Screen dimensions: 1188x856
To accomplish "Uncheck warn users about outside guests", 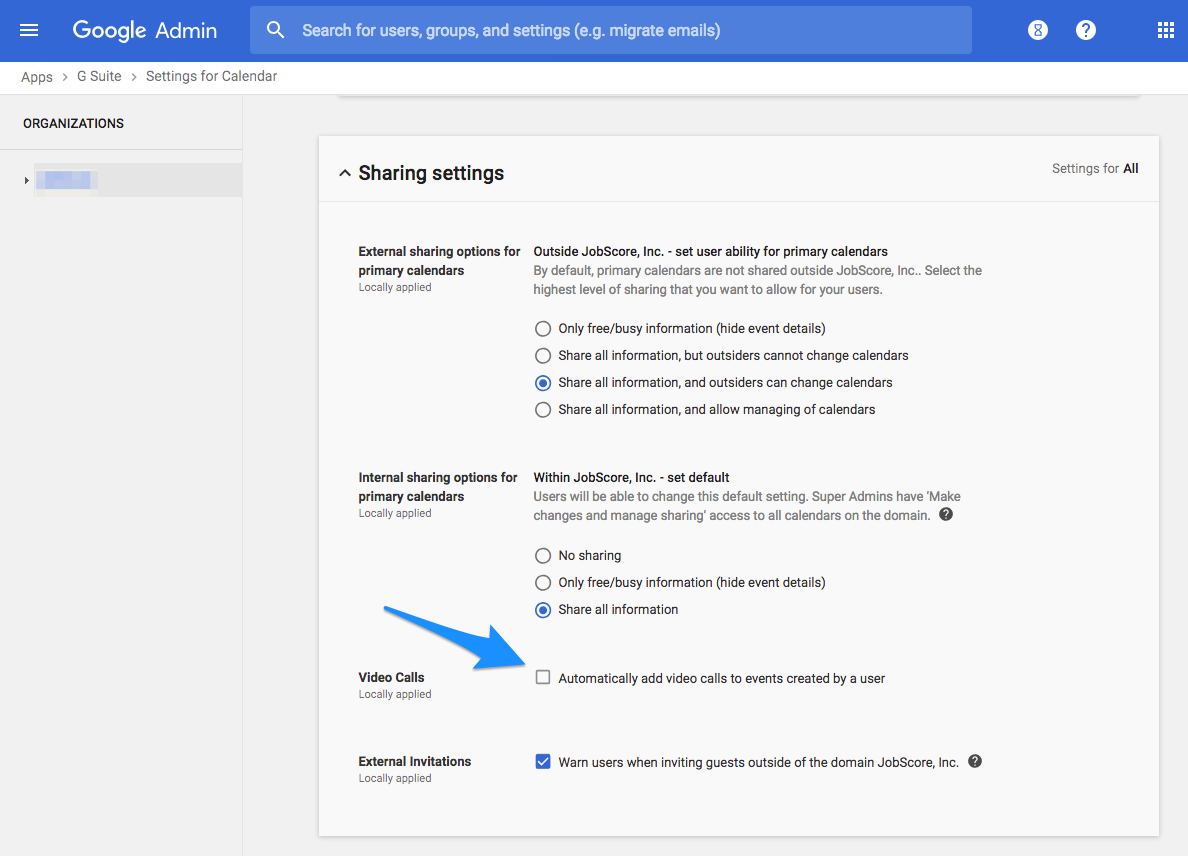I will pos(542,761).
